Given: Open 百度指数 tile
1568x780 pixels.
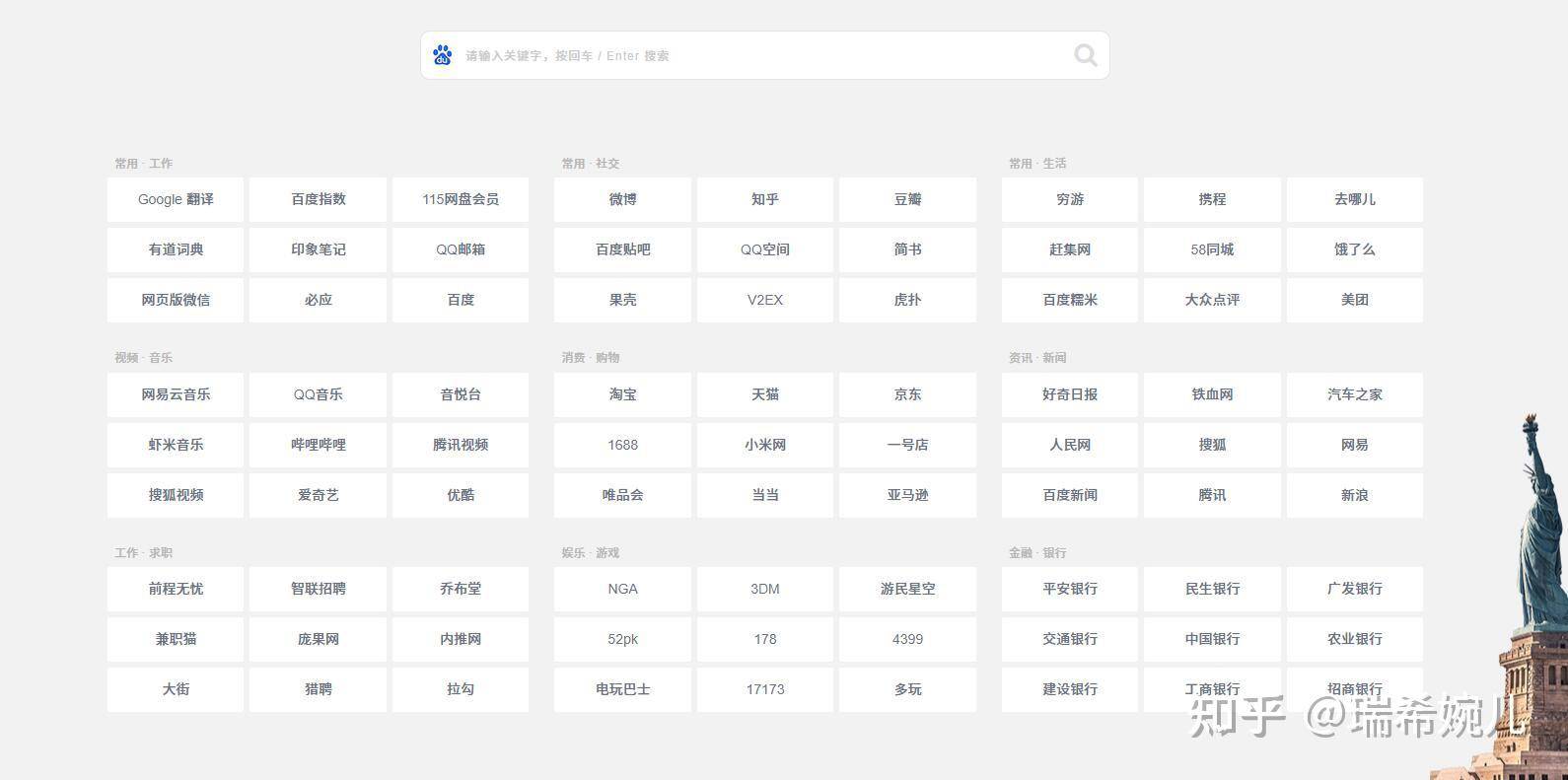Looking at the screenshot, I should tap(318, 199).
